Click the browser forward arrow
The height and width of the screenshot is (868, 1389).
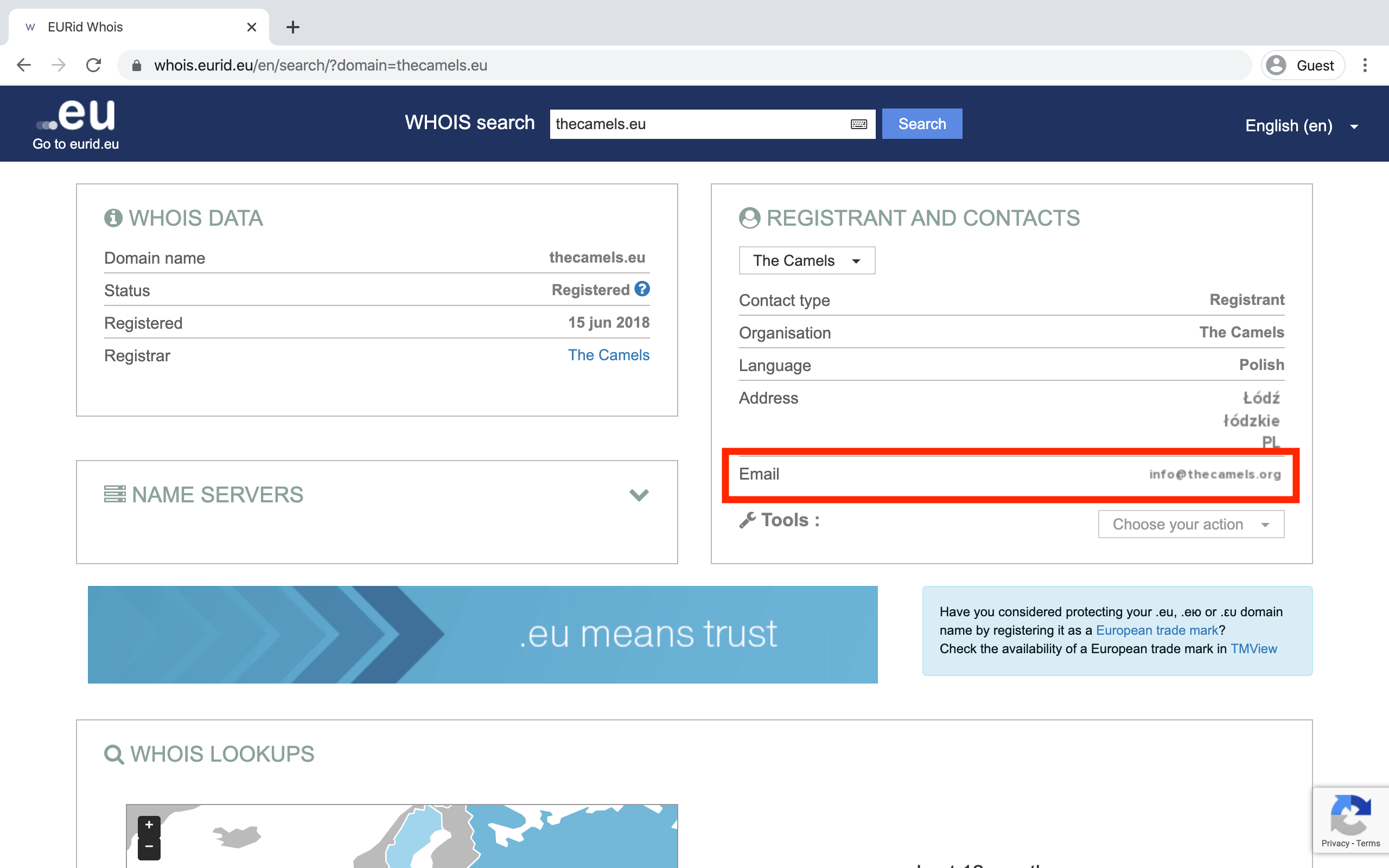pyautogui.click(x=58, y=65)
